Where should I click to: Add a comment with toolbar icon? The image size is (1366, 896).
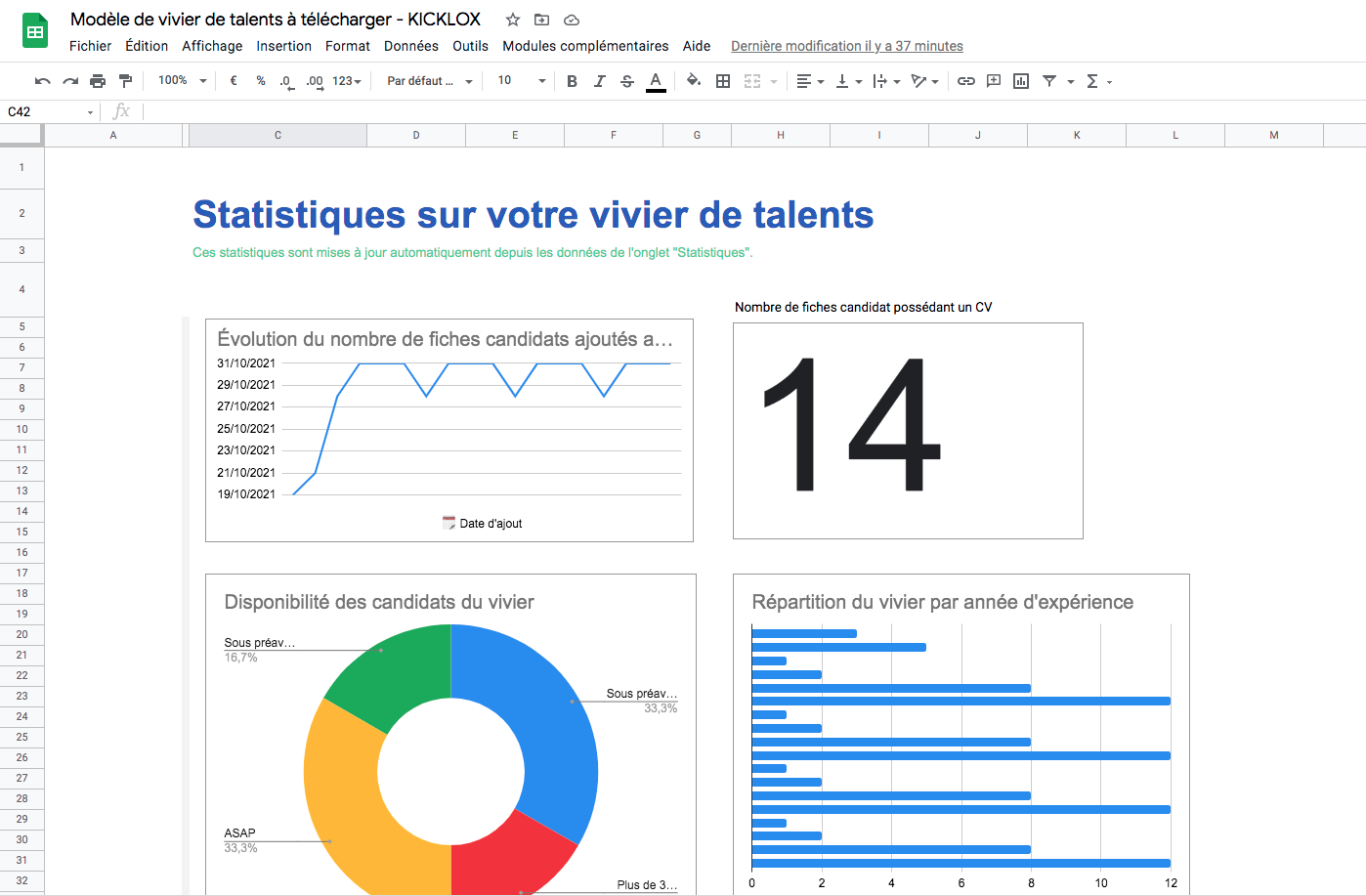click(994, 81)
